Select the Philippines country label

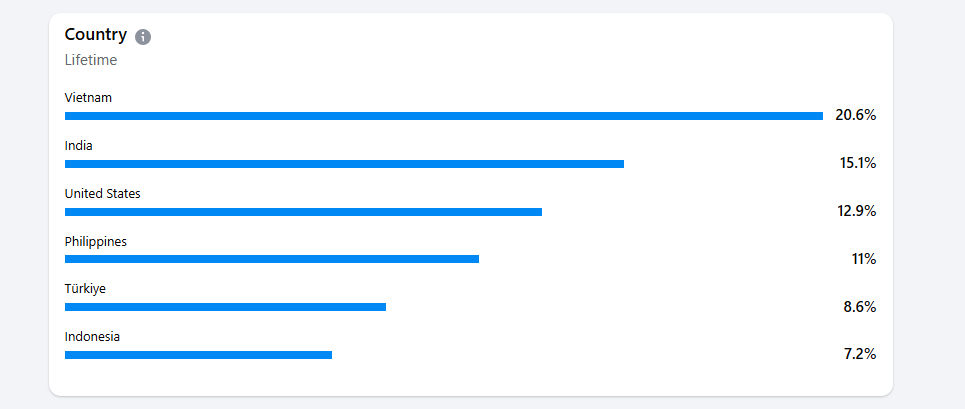96,241
